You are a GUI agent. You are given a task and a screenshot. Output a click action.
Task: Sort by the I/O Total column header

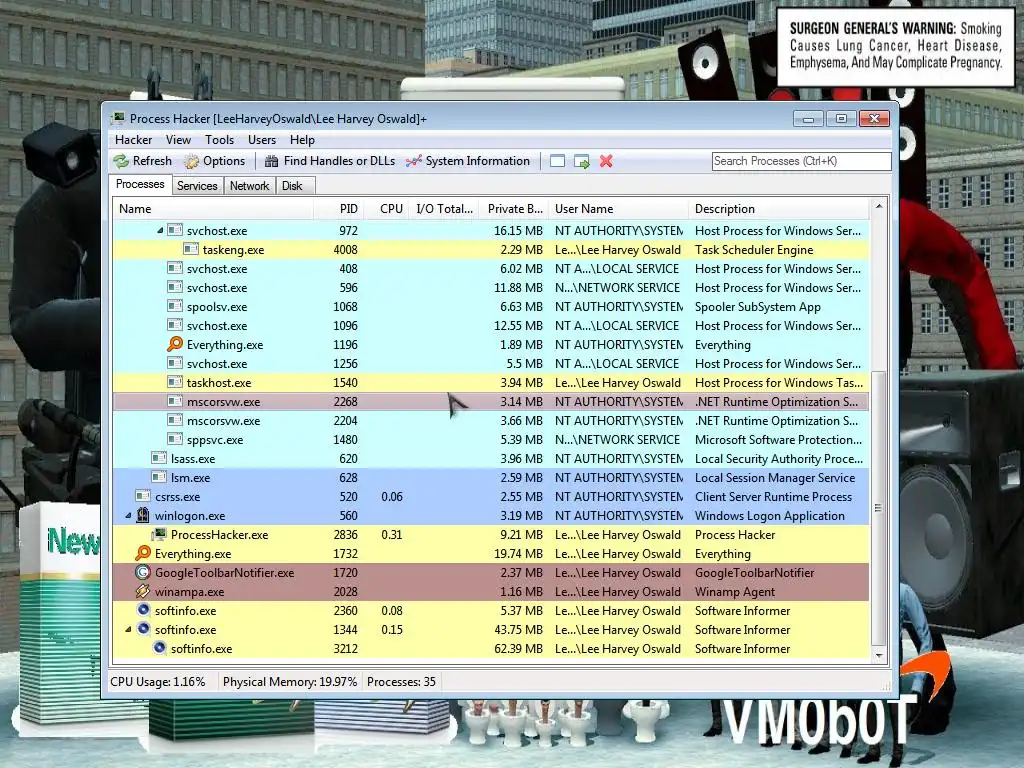coord(445,209)
